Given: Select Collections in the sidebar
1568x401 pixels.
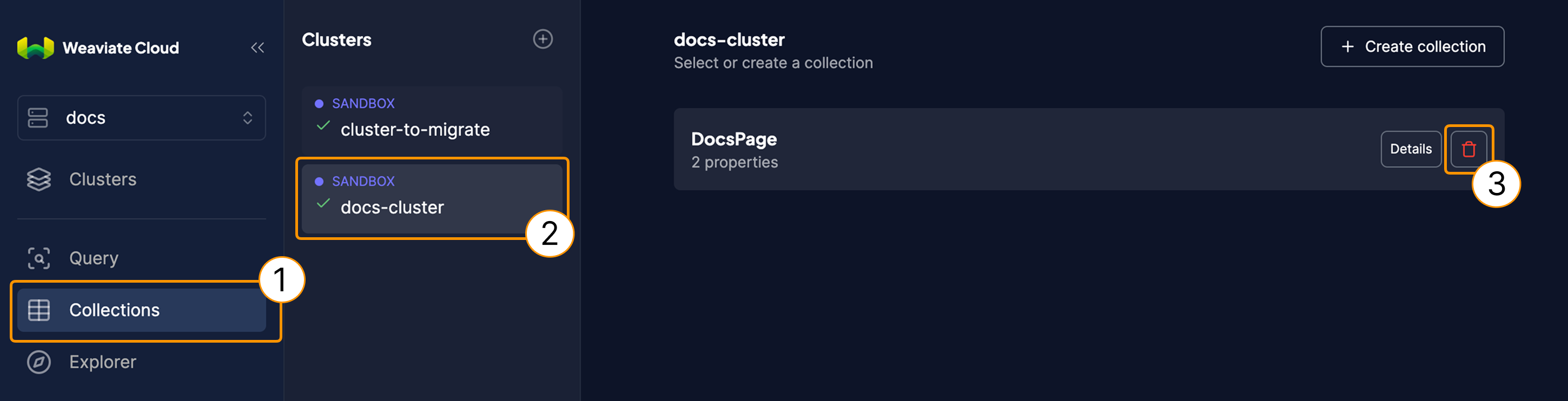Looking at the screenshot, I should point(141,310).
